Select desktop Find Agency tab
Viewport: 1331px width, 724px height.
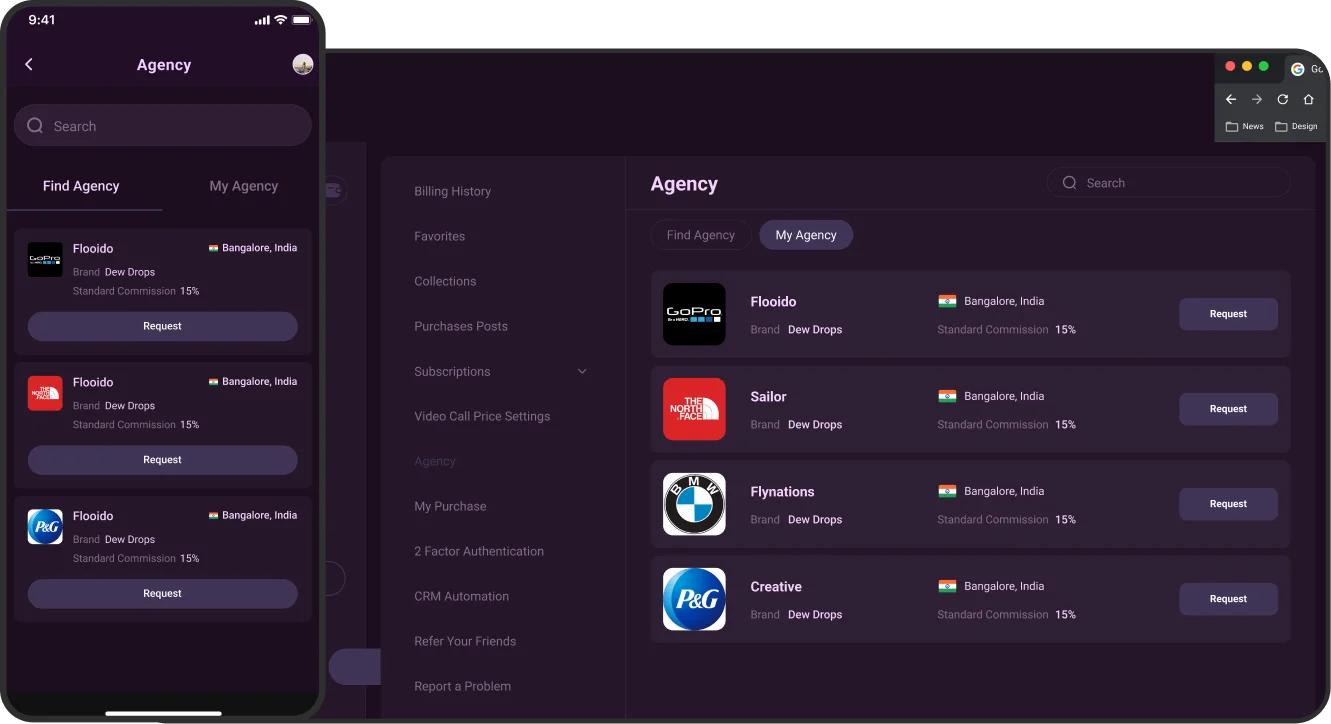701,235
